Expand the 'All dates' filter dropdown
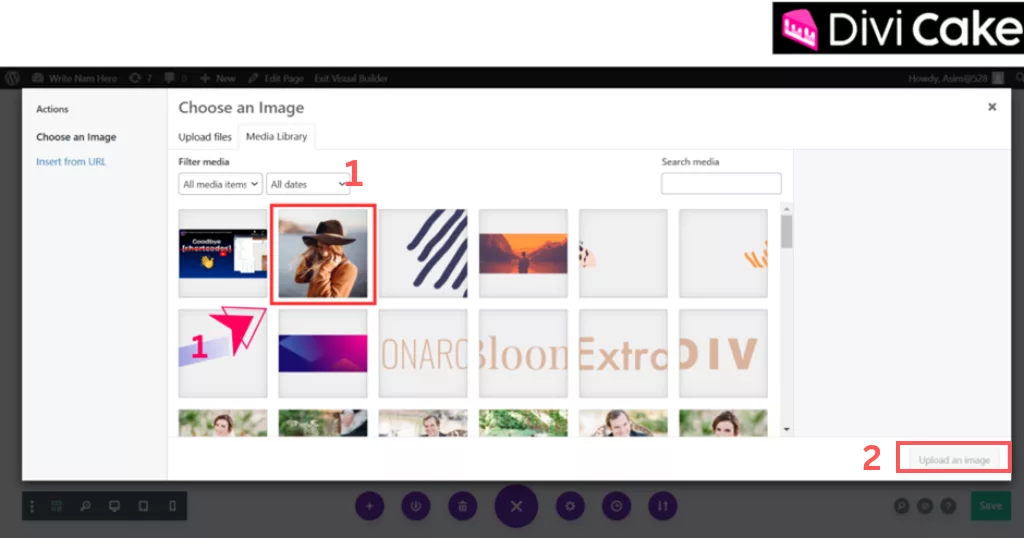The height and width of the screenshot is (538, 1024). point(308,184)
